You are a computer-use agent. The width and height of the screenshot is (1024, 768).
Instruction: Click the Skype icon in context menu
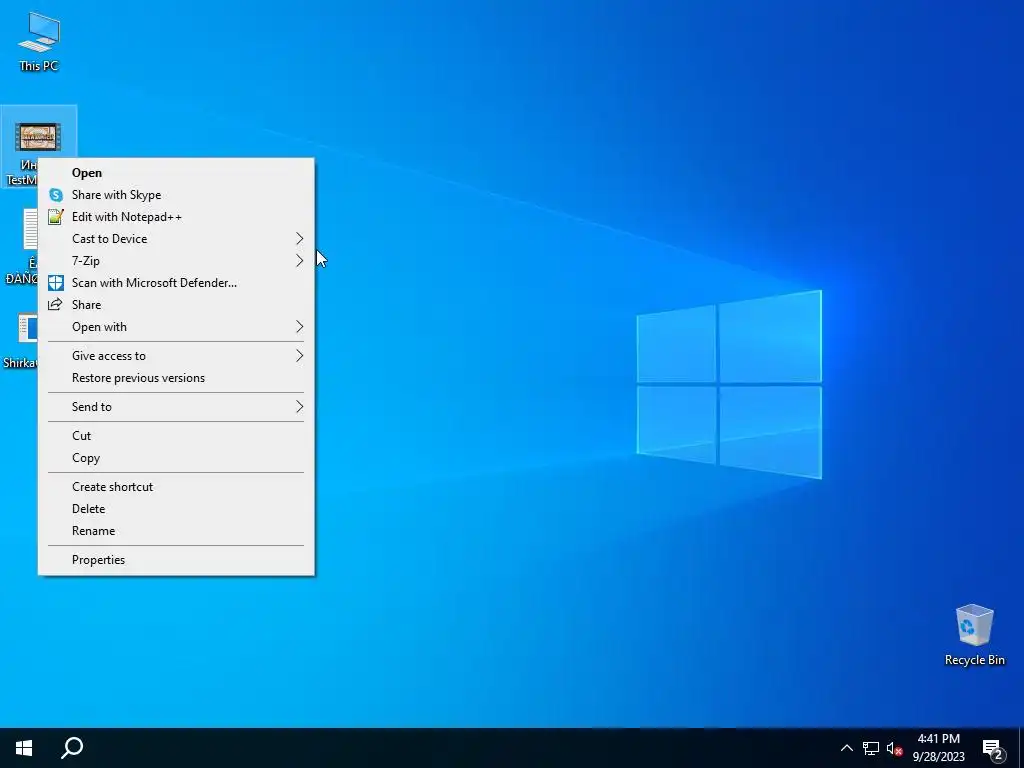(x=56, y=195)
